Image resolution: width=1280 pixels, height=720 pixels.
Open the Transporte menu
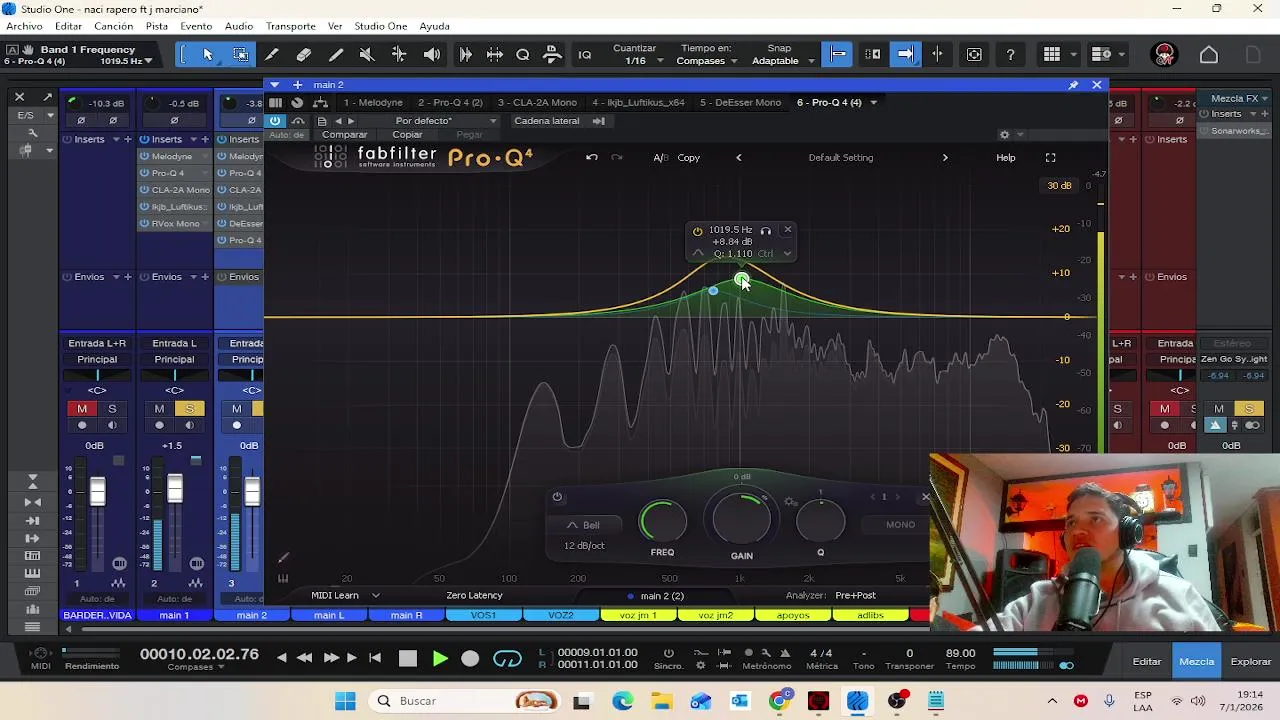[x=290, y=26]
